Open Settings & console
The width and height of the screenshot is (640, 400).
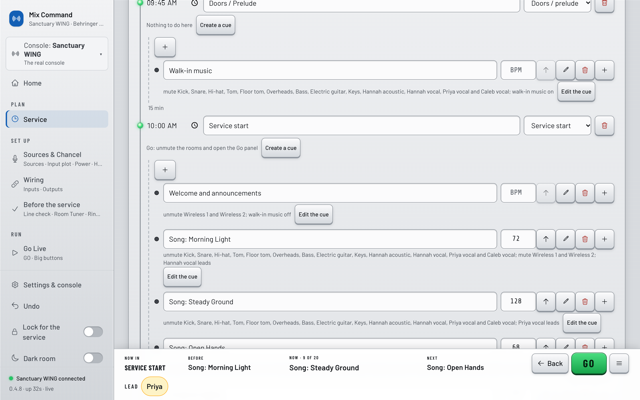pos(57,285)
